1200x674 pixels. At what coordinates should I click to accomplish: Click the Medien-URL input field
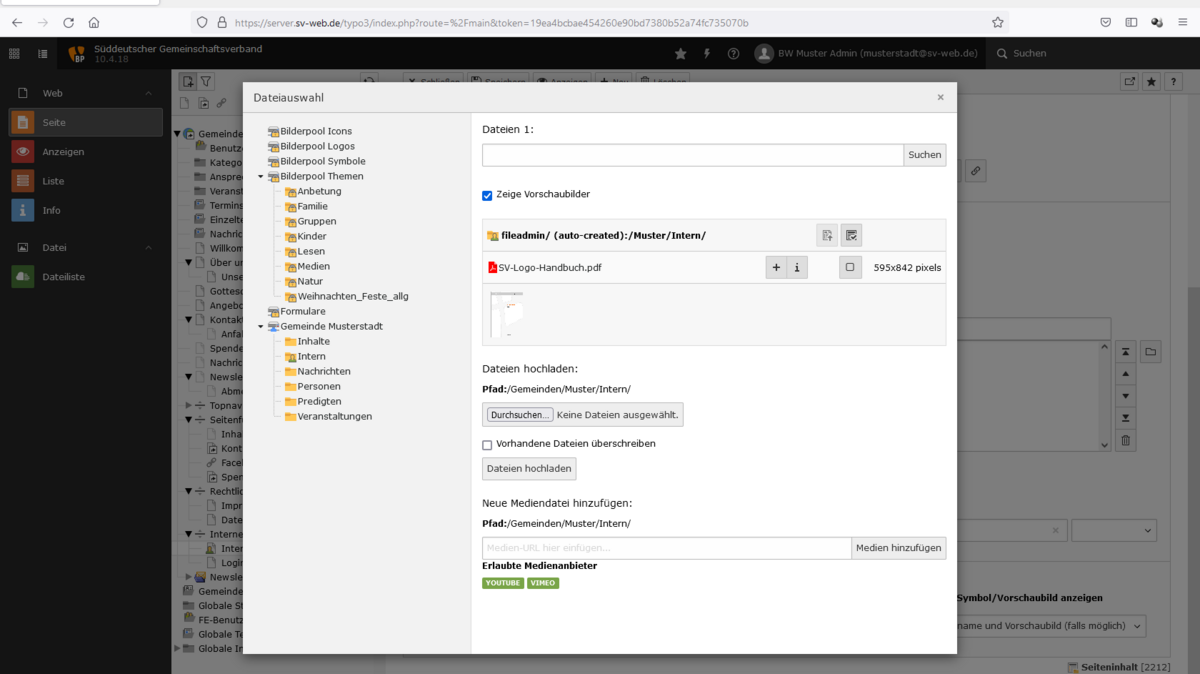[x=666, y=548]
